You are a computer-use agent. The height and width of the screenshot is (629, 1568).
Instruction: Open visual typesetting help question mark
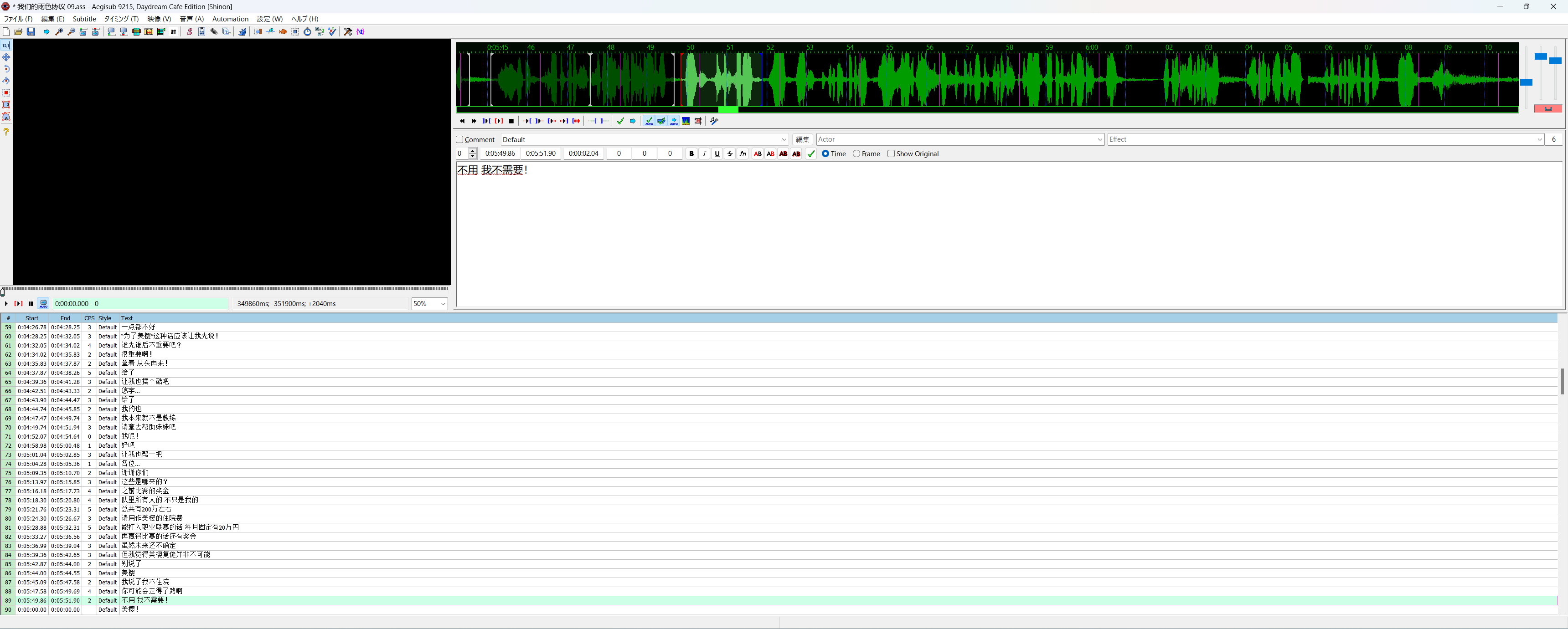pyautogui.click(x=6, y=131)
